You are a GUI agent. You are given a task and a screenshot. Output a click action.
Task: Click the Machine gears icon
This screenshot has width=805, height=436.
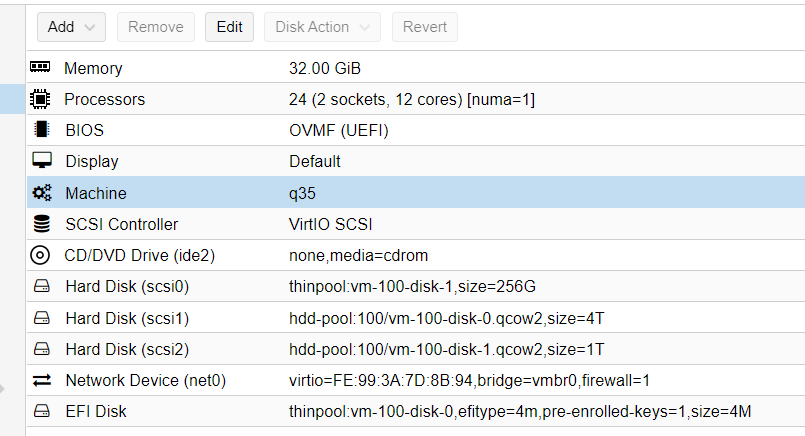tap(42, 193)
